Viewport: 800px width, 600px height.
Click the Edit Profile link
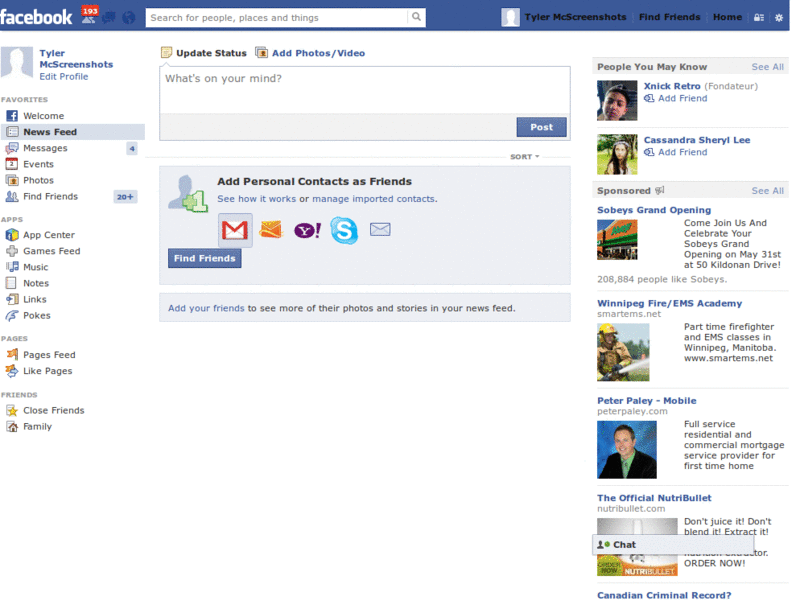click(64, 77)
